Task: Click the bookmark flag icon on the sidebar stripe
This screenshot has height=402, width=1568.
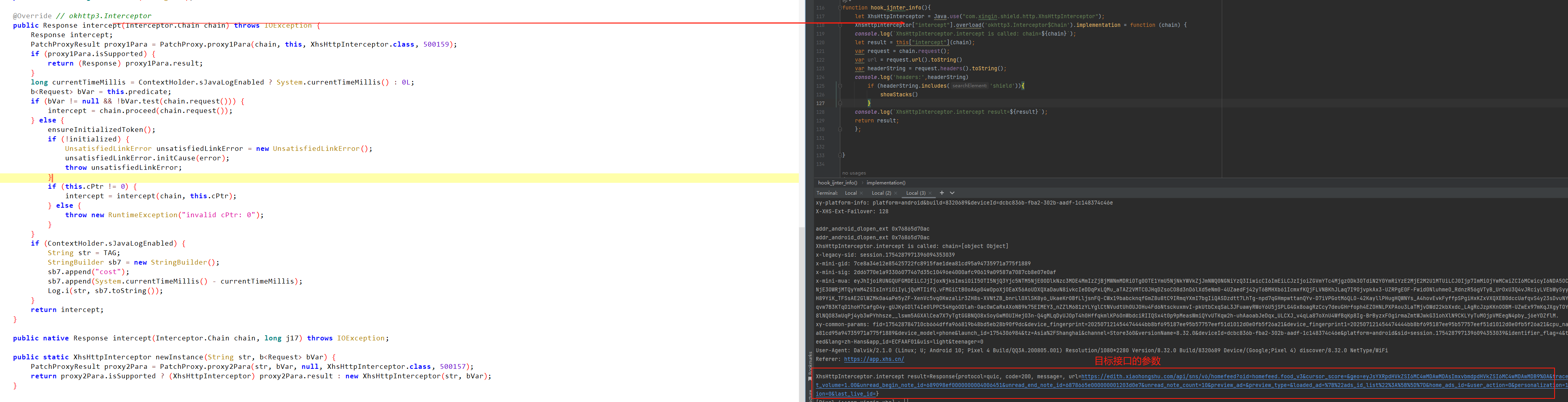Action: (x=810, y=378)
